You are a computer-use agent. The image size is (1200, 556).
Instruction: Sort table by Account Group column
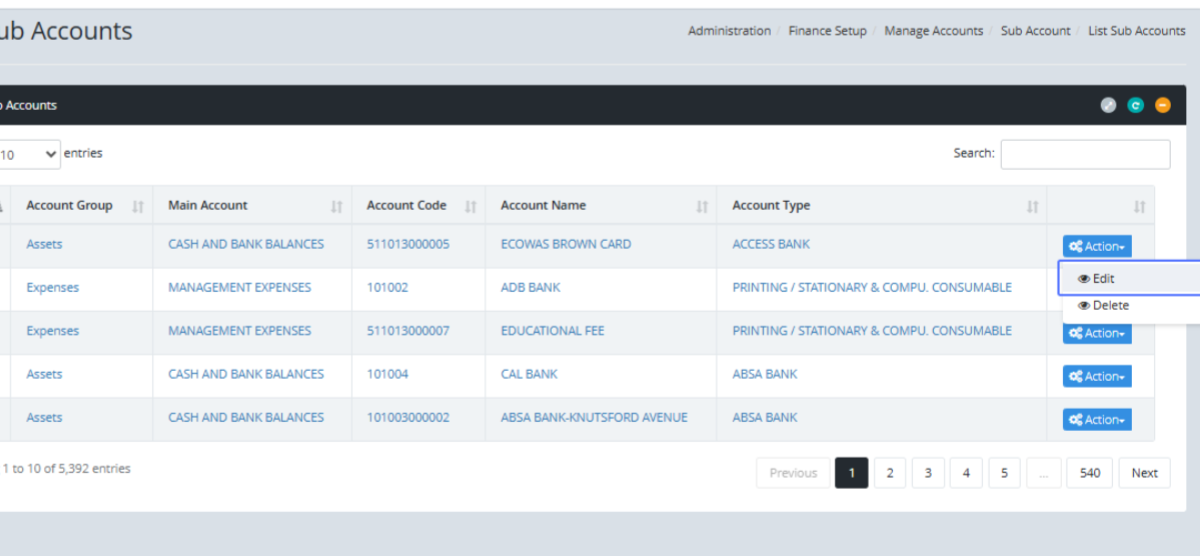point(138,206)
